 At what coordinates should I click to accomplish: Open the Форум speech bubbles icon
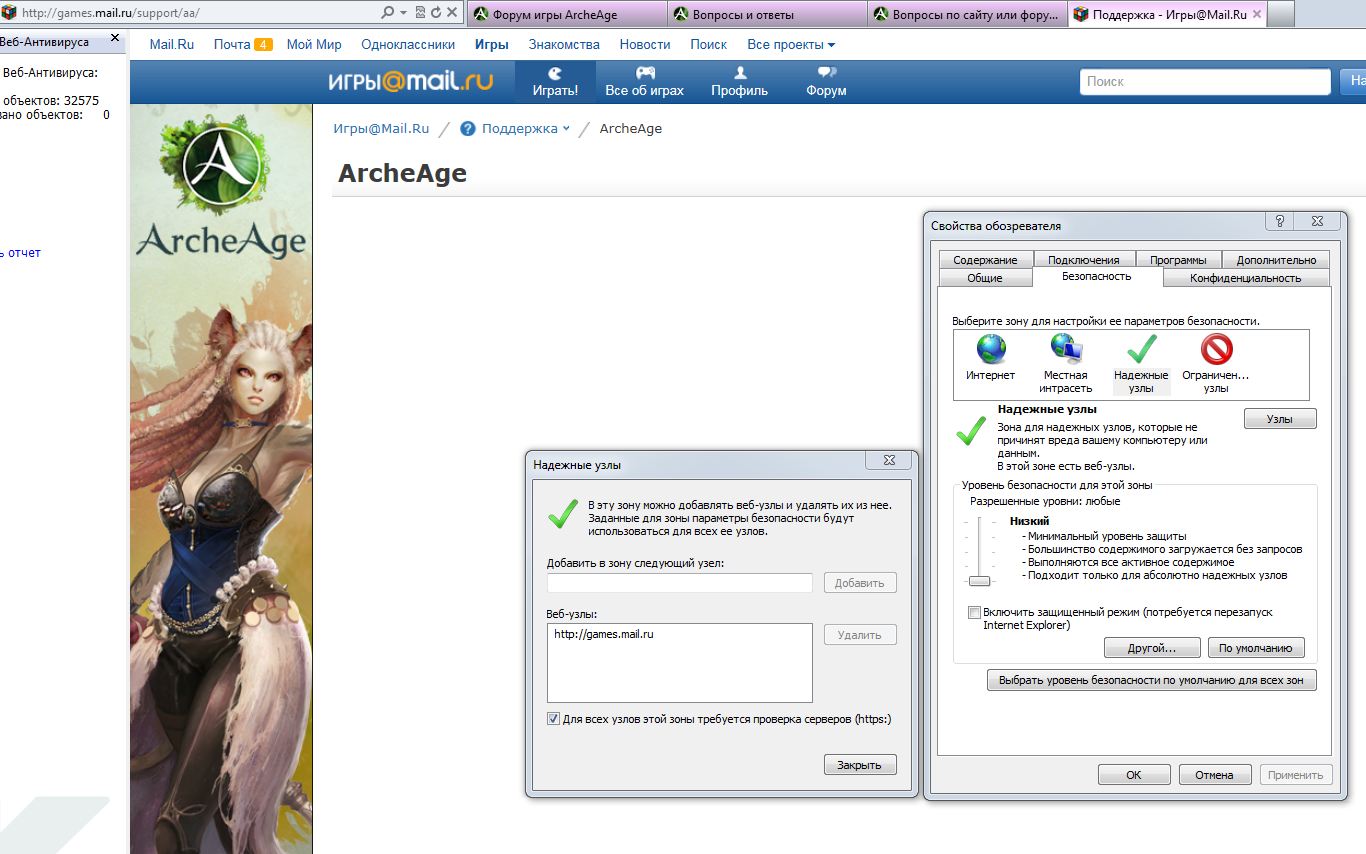tap(826, 73)
